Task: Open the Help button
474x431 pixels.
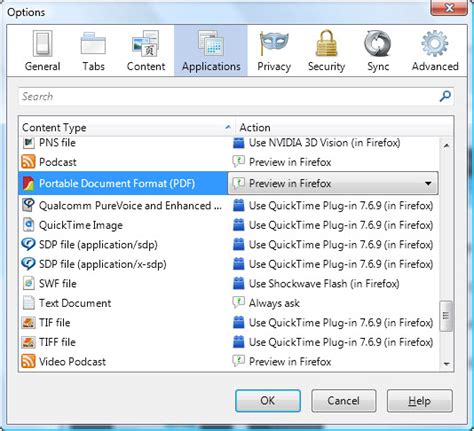Action: tap(419, 401)
